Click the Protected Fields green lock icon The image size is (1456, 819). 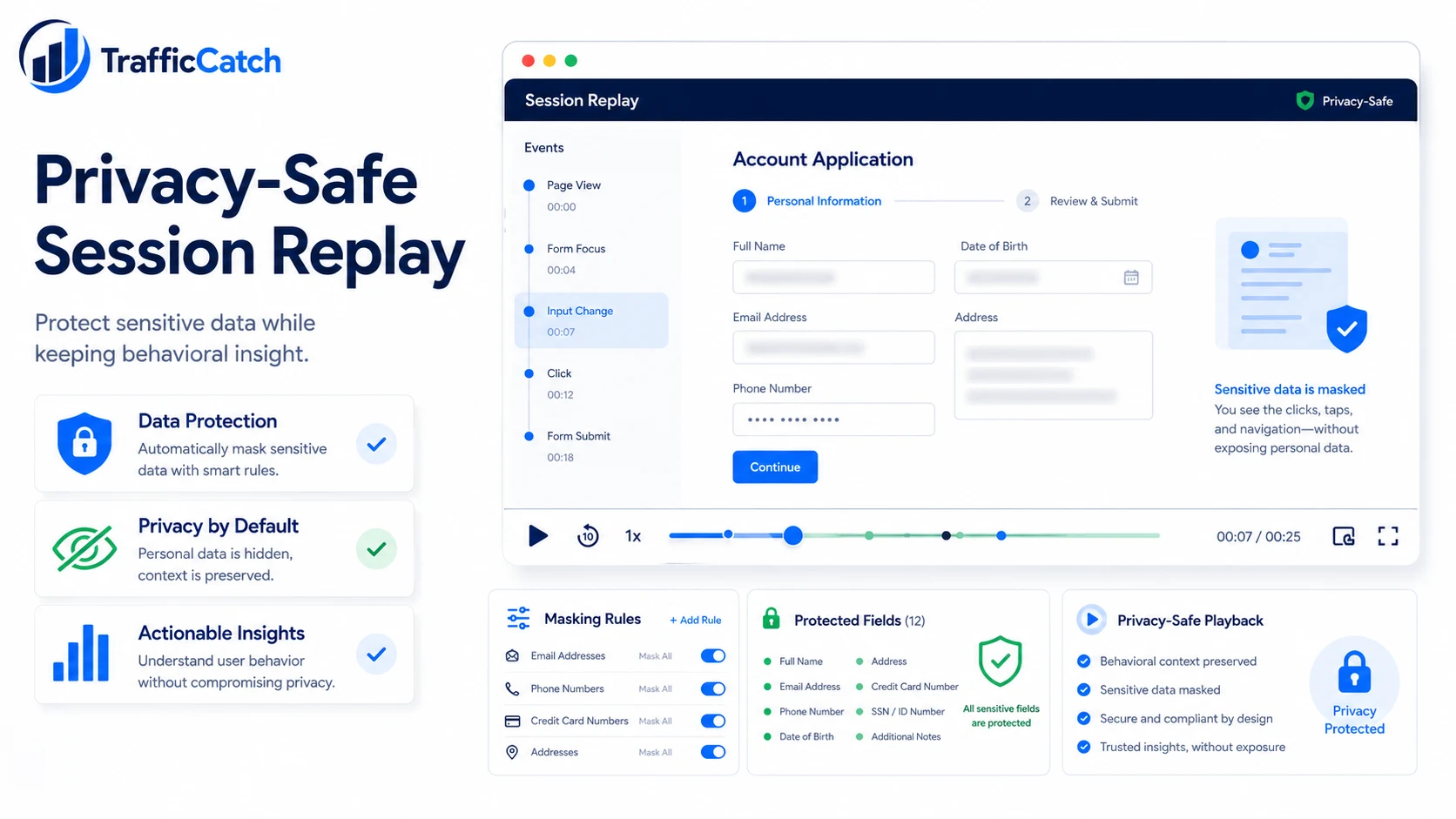tap(772, 619)
